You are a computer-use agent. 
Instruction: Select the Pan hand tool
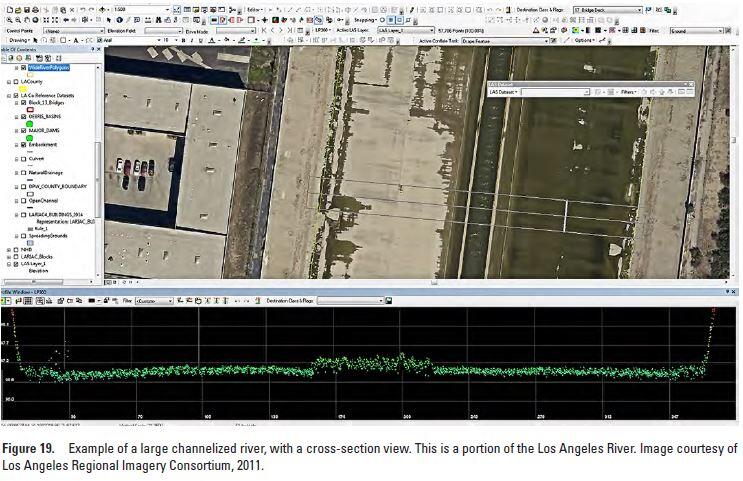coord(27,20)
